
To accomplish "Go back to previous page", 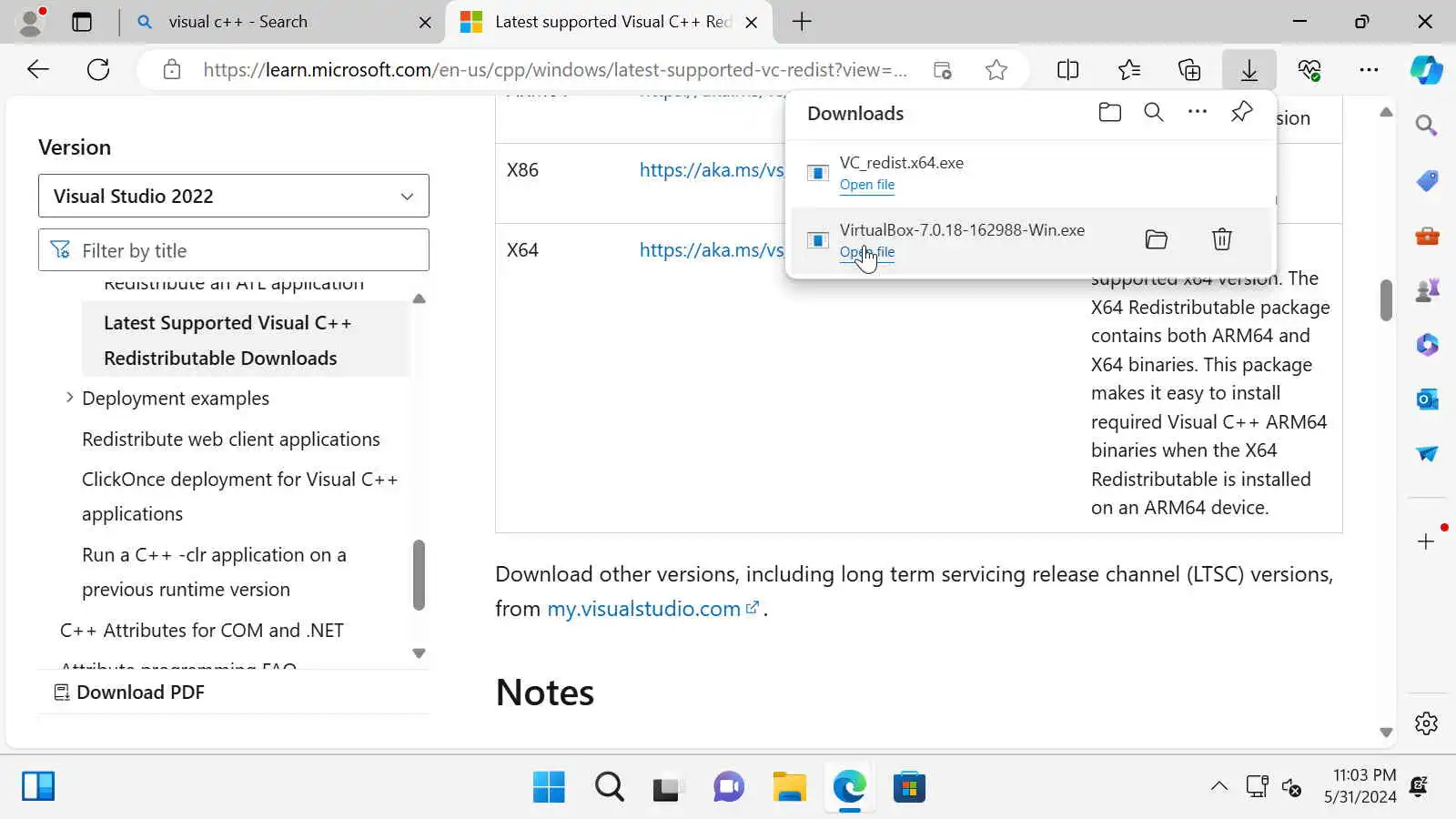I will click(38, 69).
